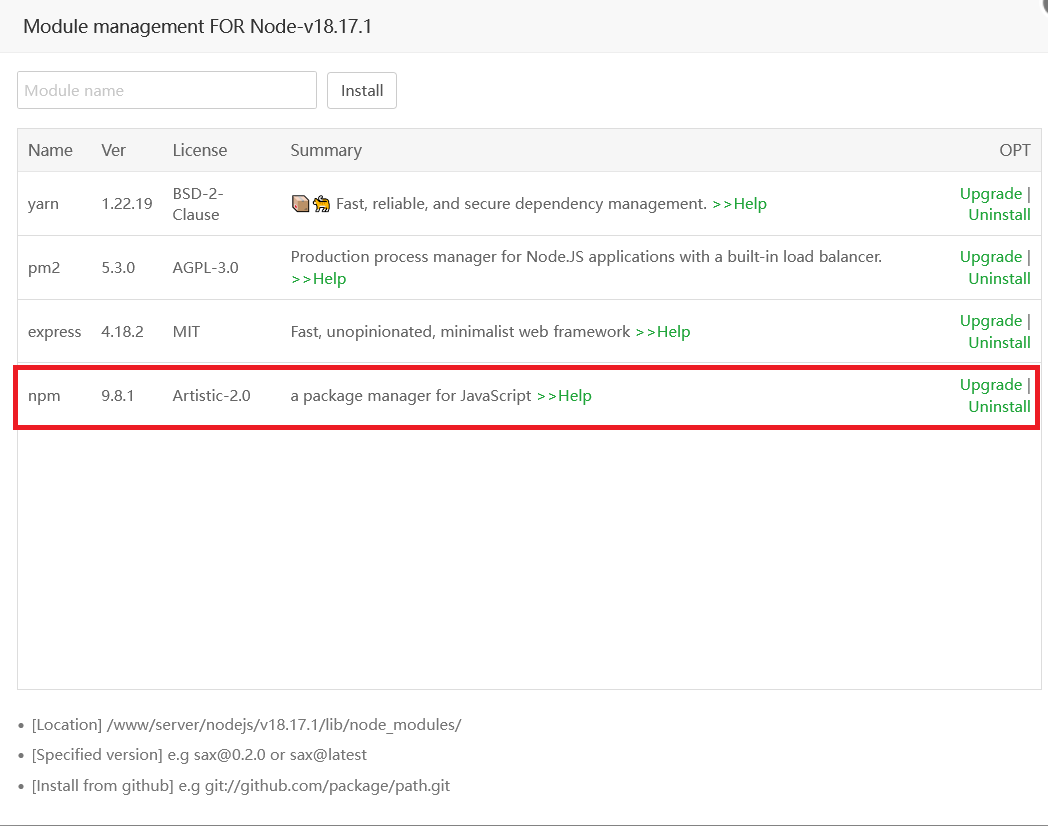This screenshot has height=826, width=1048.
Task: Click the Artistic-2.0 license cell
Action: click(x=211, y=396)
